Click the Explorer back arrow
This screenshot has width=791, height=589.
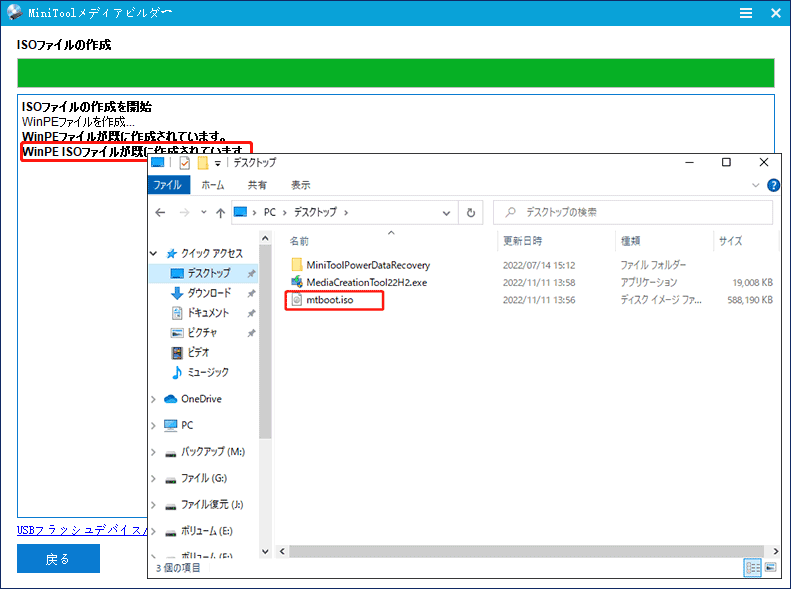160,212
